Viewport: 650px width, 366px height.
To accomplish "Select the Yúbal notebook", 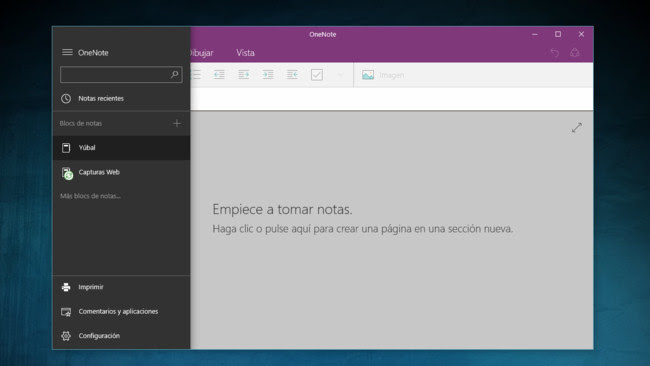I will click(121, 148).
